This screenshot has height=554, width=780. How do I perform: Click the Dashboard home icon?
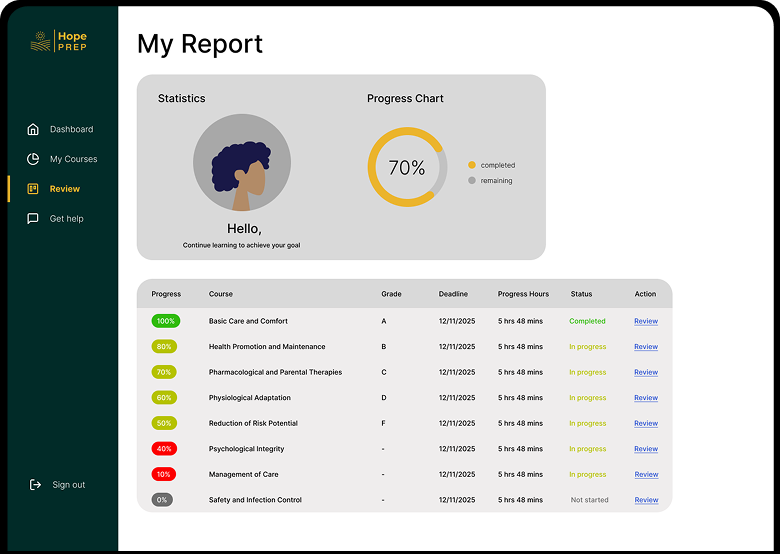[x=33, y=129]
